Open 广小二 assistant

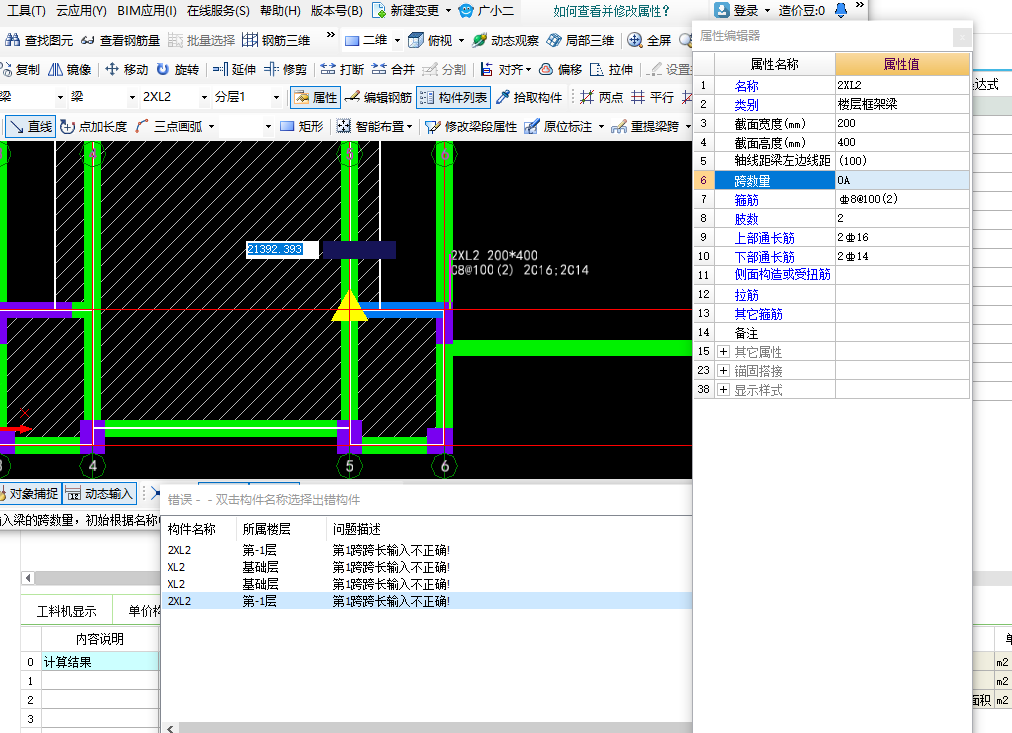click(x=487, y=10)
